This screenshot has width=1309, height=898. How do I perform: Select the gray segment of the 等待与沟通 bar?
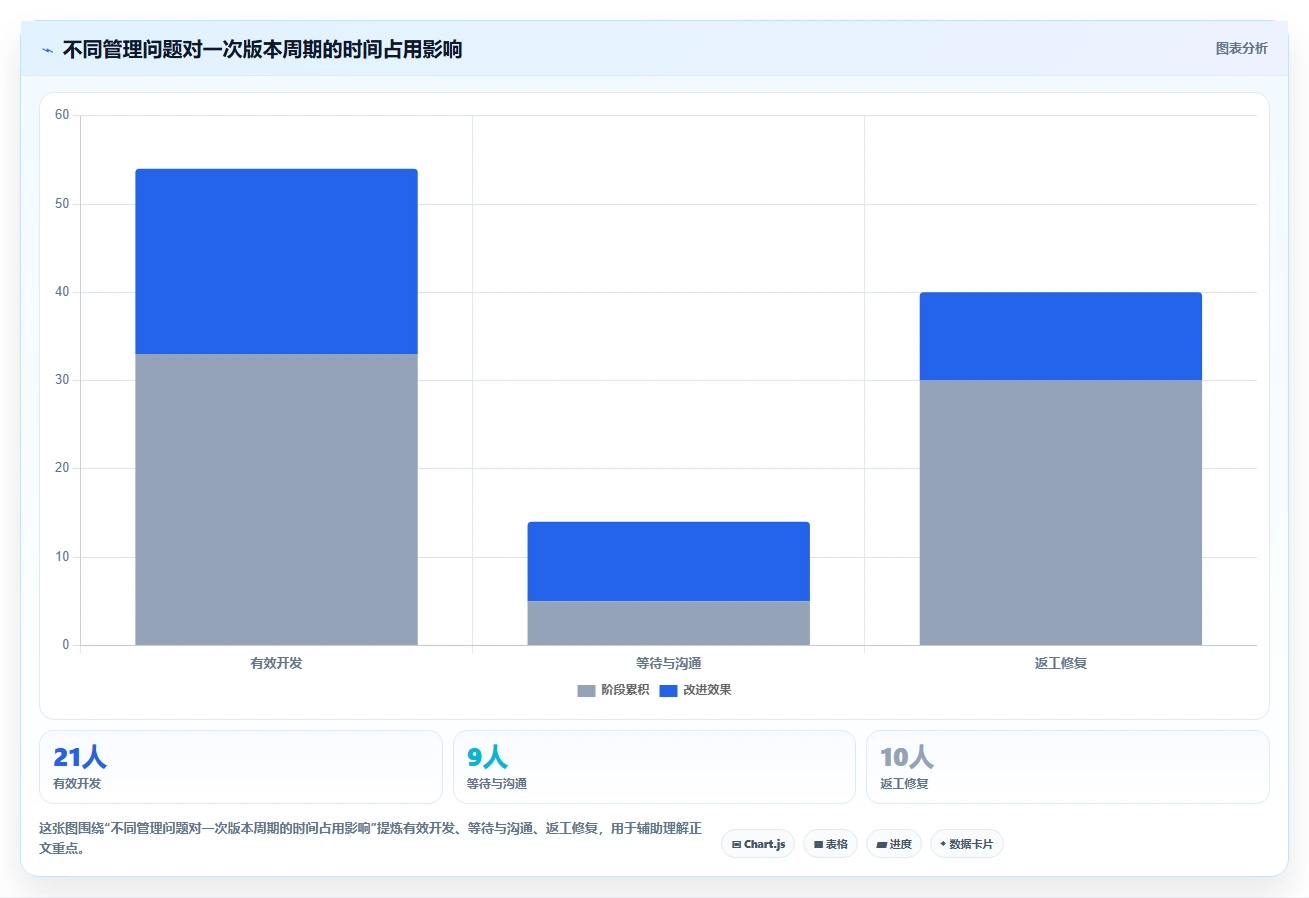tap(668, 623)
